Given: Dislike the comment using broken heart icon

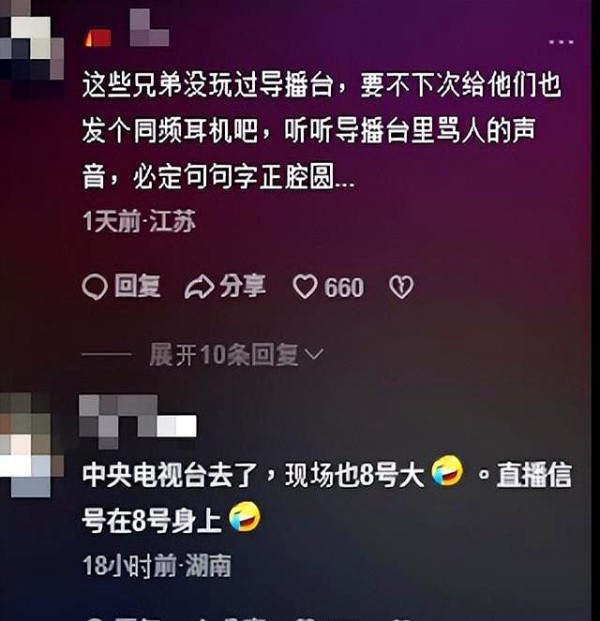Looking at the screenshot, I should [x=401, y=287].
